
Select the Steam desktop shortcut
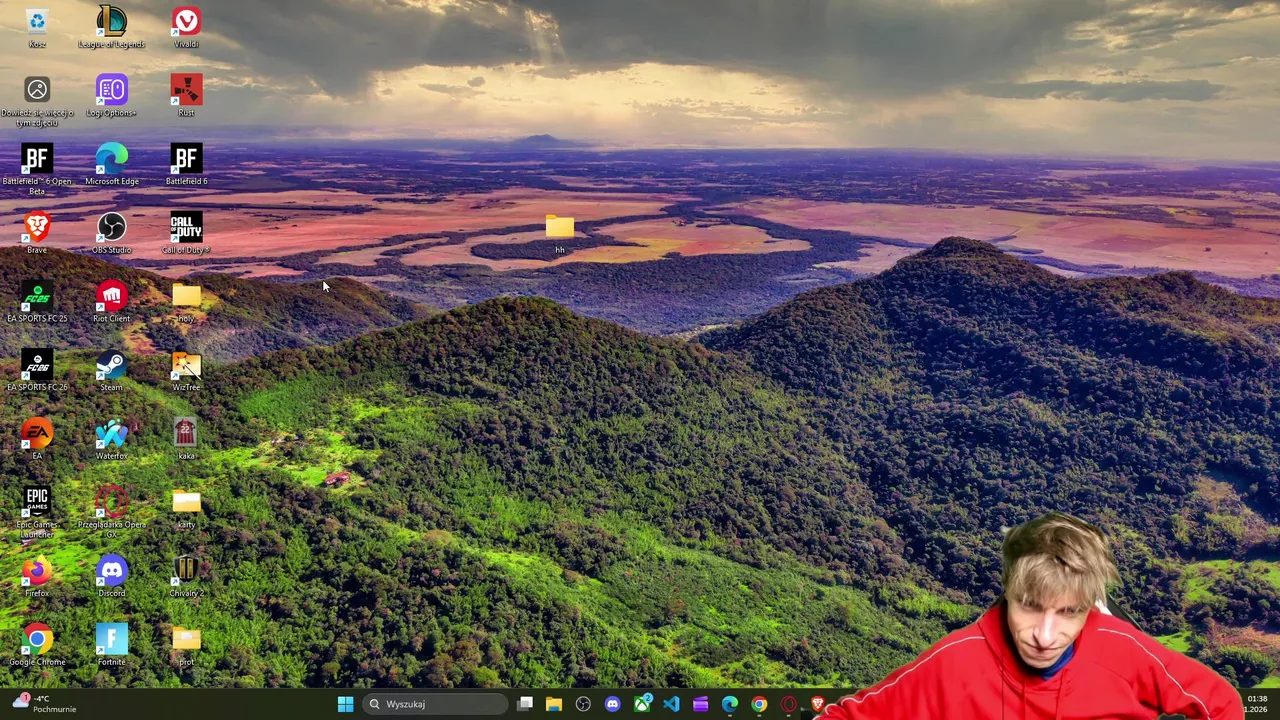[x=111, y=371]
